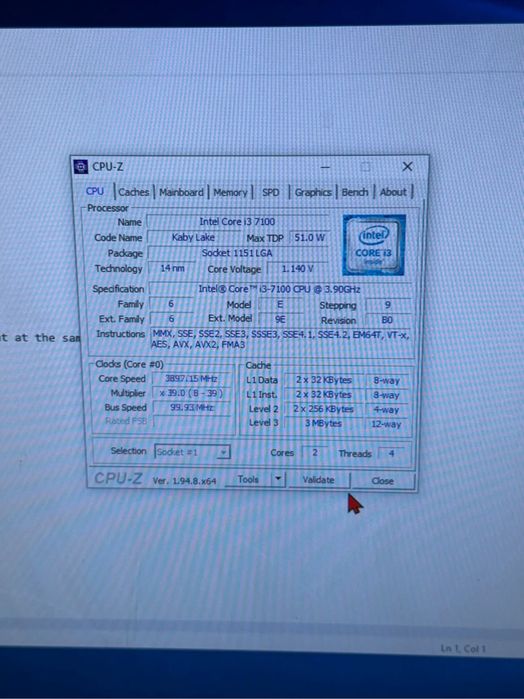The height and width of the screenshot is (699, 524).
Task: Click the Package value 'Socket 1151 LGA'
Action: 237,253
